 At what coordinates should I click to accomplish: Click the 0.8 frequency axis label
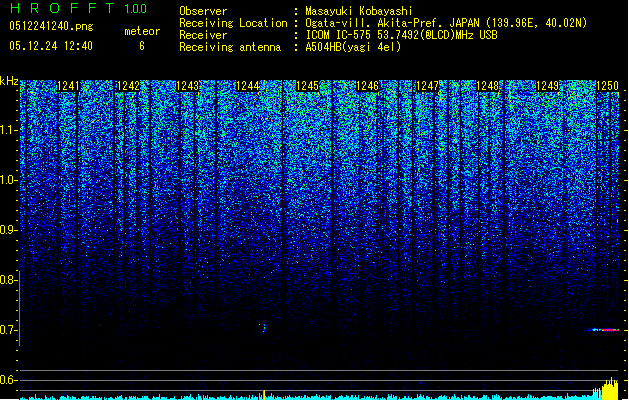click(8, 280)
